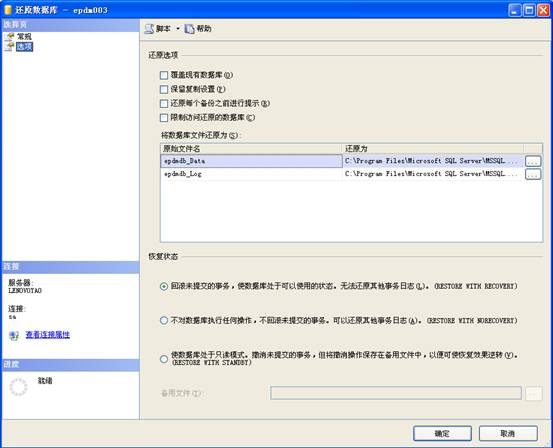This screenshot has height=448, width=553.
Task: Browse restore path for epdmdb_Log
Action: (x=533, y=174)
